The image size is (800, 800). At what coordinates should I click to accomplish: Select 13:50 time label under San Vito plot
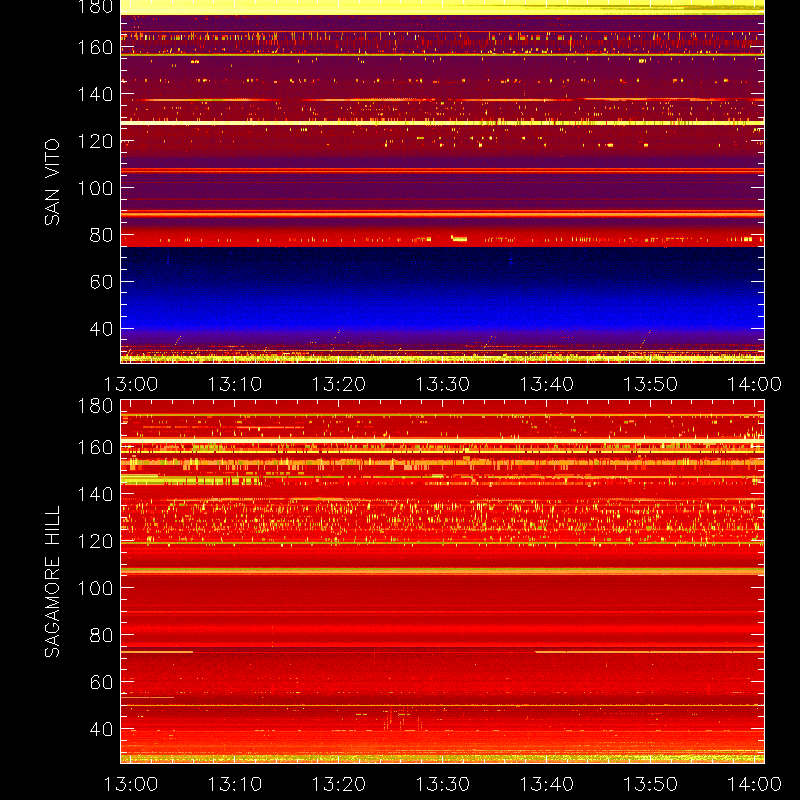[651, 384]
